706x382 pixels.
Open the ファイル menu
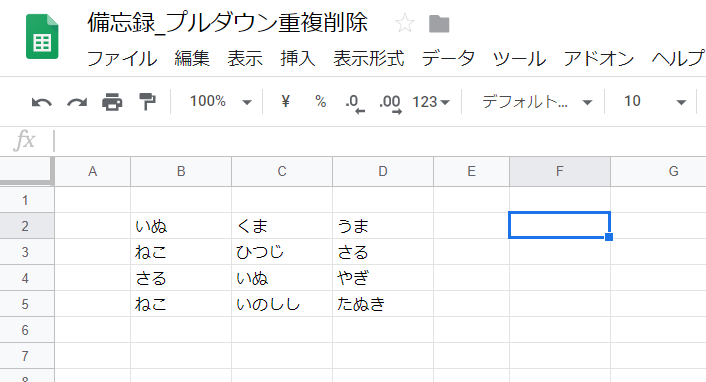(122, 59)
